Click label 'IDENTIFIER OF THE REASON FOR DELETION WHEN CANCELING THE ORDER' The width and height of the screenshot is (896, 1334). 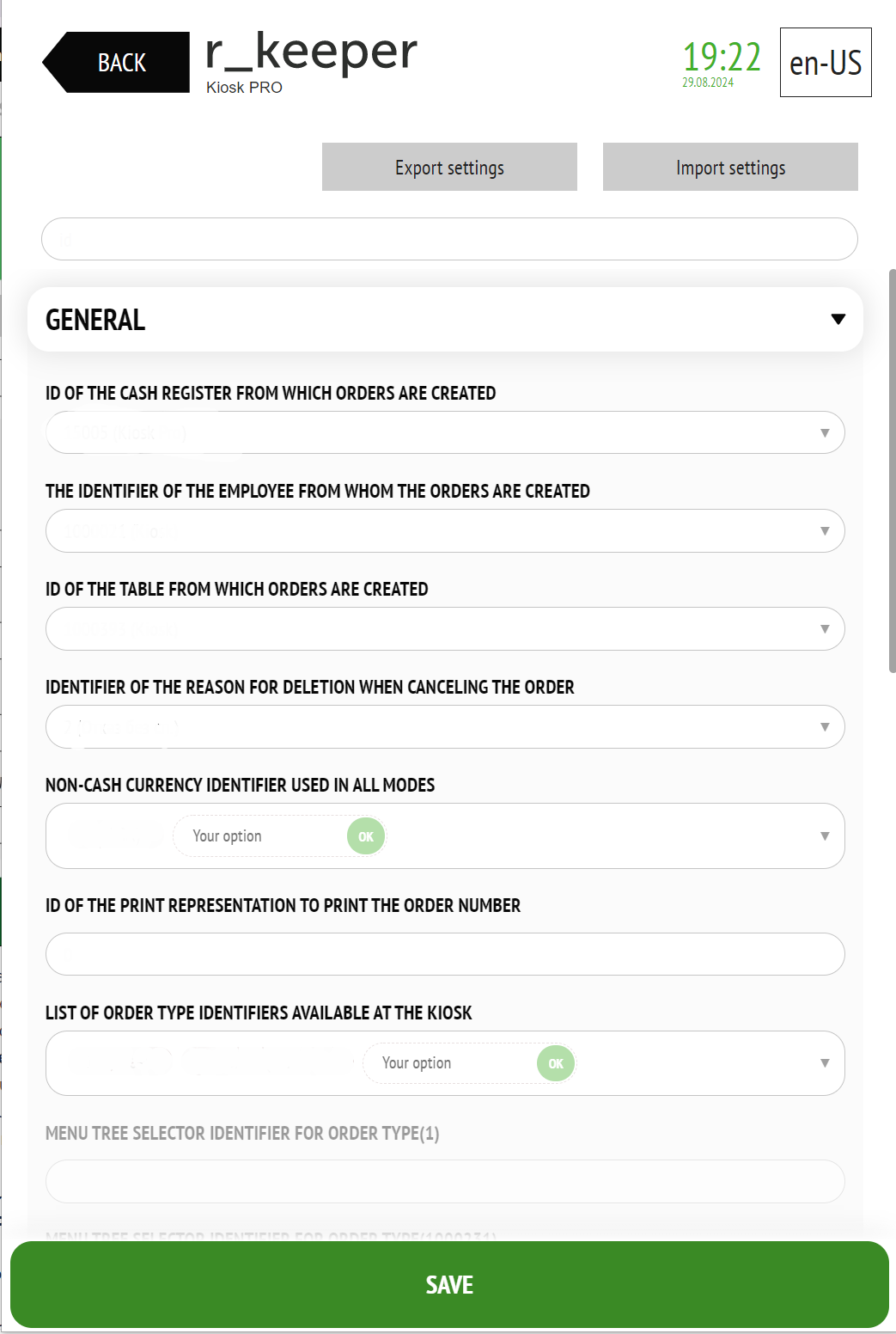point(310,687)
